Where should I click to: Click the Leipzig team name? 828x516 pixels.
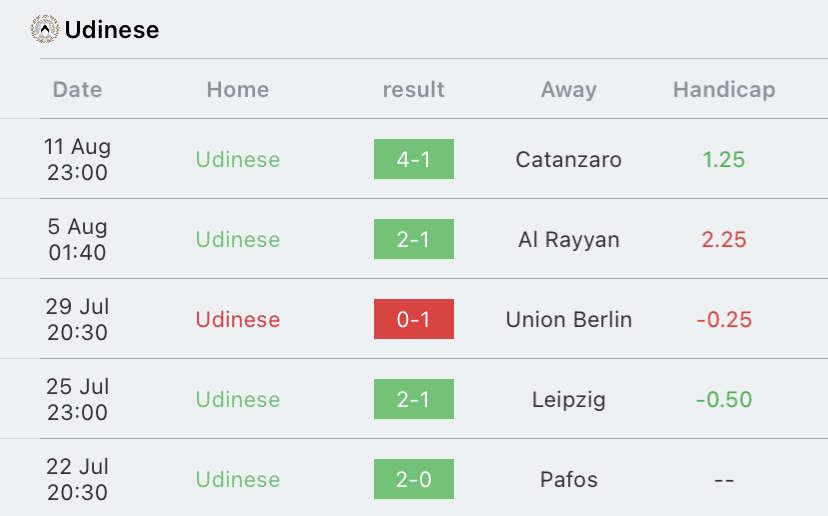569,400
